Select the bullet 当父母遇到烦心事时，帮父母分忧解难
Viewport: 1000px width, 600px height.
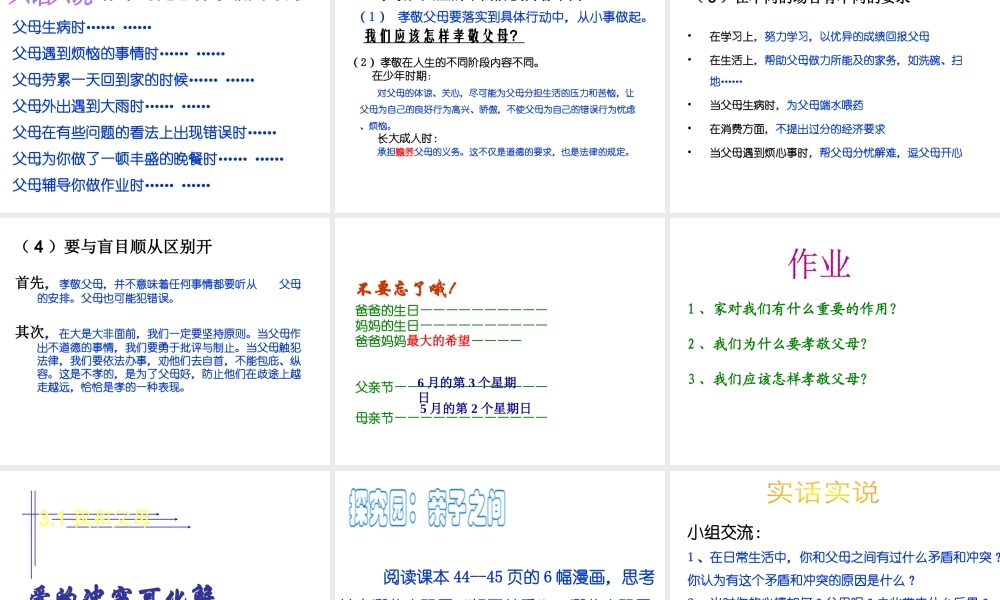(x=835, y=152)
